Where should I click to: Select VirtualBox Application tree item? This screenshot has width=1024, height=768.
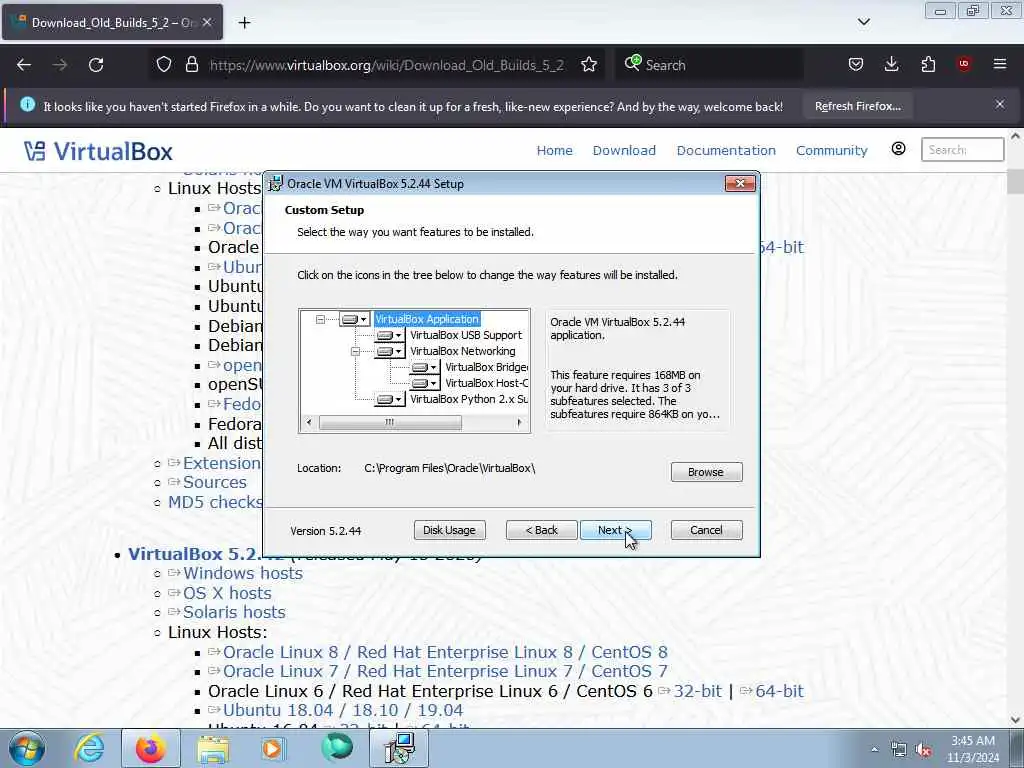pos(427,319)
